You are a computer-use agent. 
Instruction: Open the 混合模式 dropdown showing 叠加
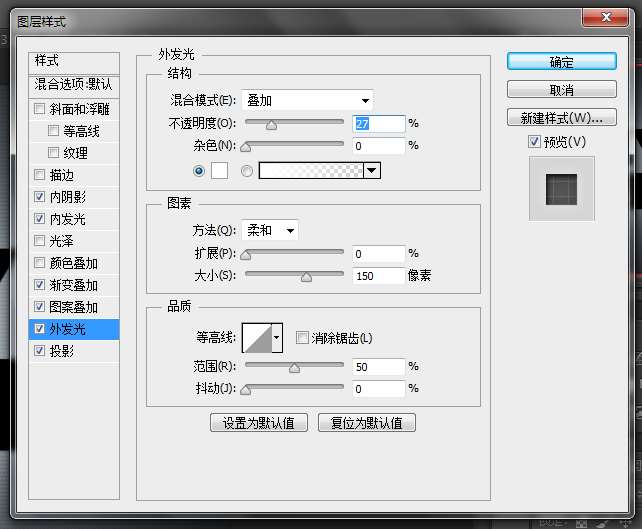click(x=307, y=100)
